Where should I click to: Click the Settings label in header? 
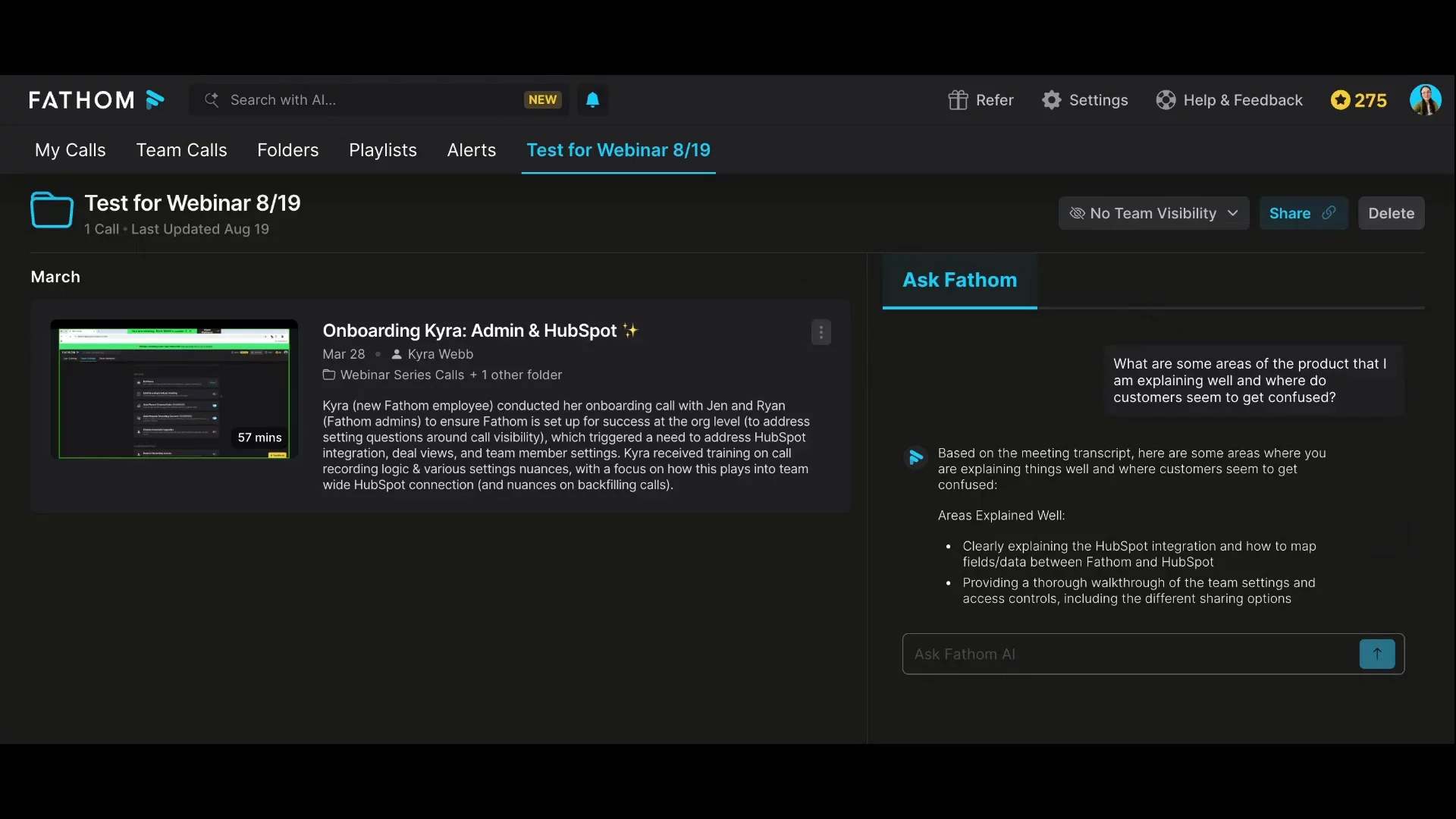[x=1098, y=100]
